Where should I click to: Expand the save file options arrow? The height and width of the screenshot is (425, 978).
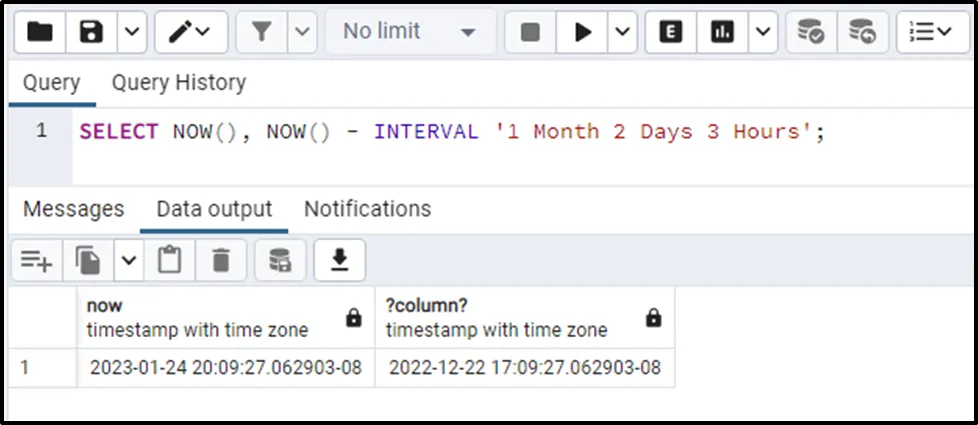point(132,32)
